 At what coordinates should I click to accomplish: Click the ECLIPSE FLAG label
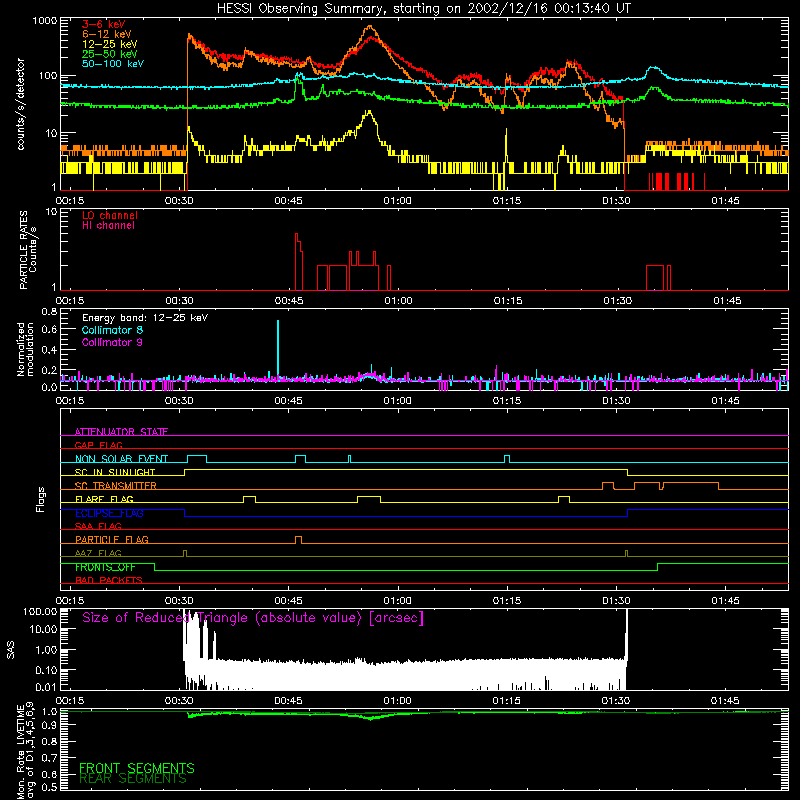click(109, 513)
